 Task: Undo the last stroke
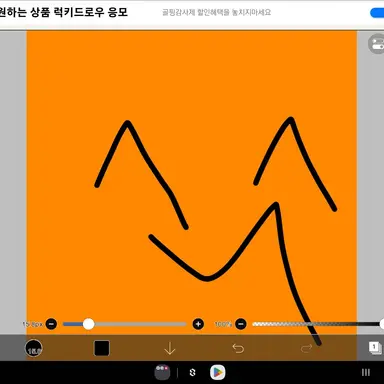tap(238, 348)
